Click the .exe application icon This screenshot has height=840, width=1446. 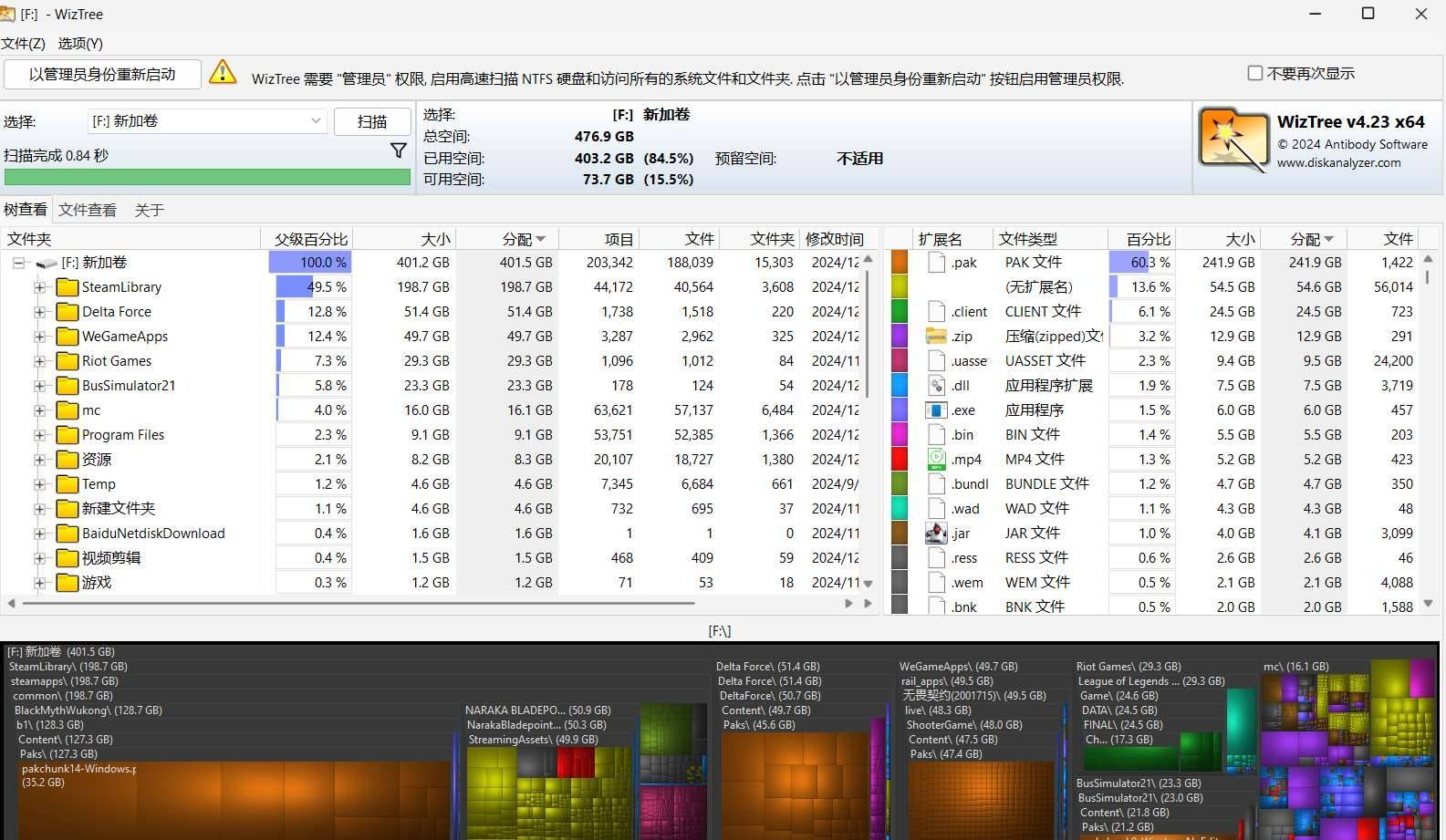pos(936,410)
